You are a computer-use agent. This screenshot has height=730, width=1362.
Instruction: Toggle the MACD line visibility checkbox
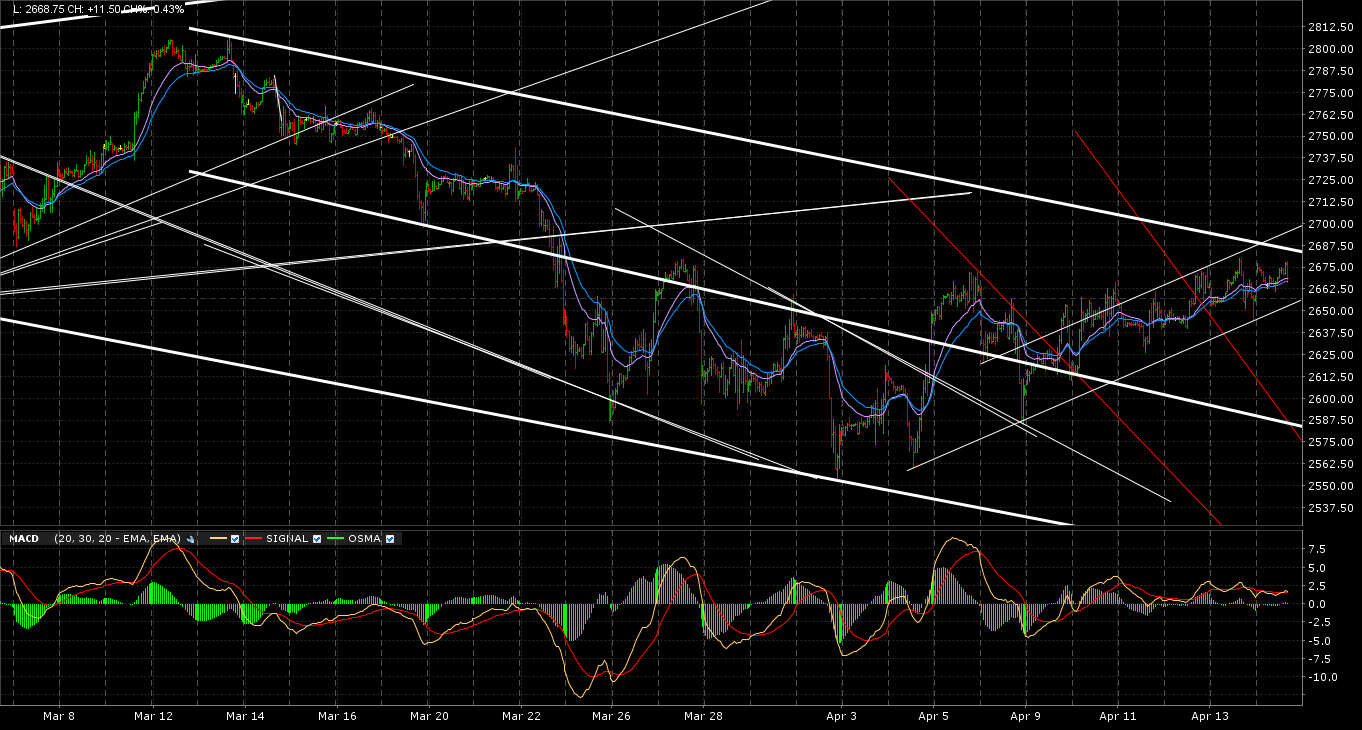[234, 539]
